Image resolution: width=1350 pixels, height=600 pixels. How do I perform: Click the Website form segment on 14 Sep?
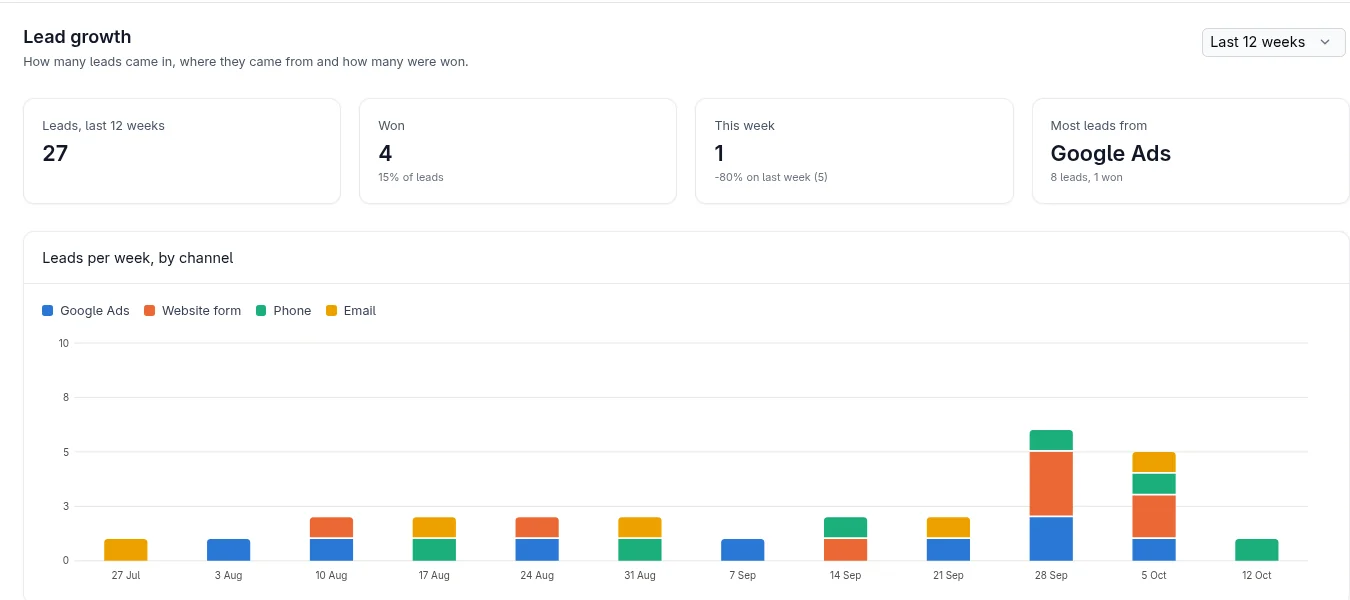846,550
